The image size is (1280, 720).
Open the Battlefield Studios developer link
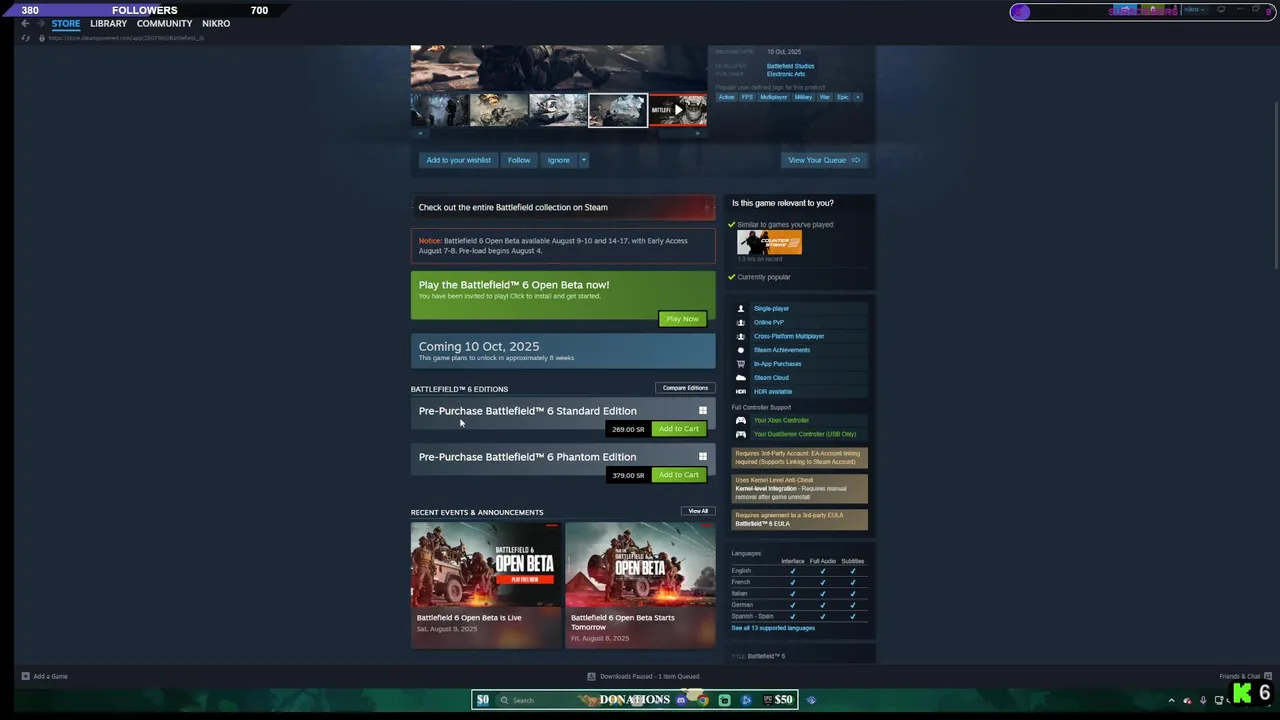coord(790,66)
